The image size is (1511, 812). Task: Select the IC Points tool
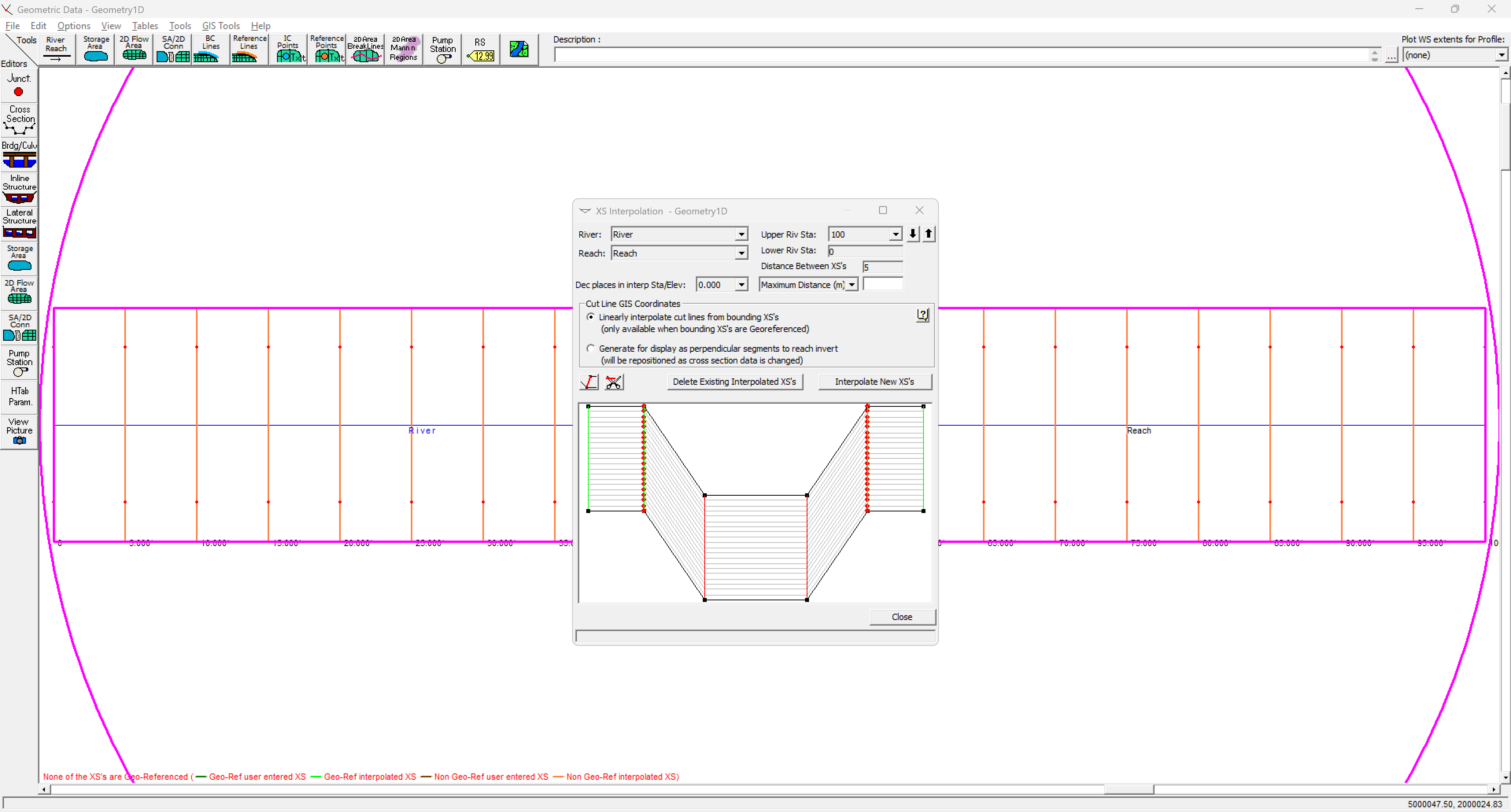pos(288,49)
